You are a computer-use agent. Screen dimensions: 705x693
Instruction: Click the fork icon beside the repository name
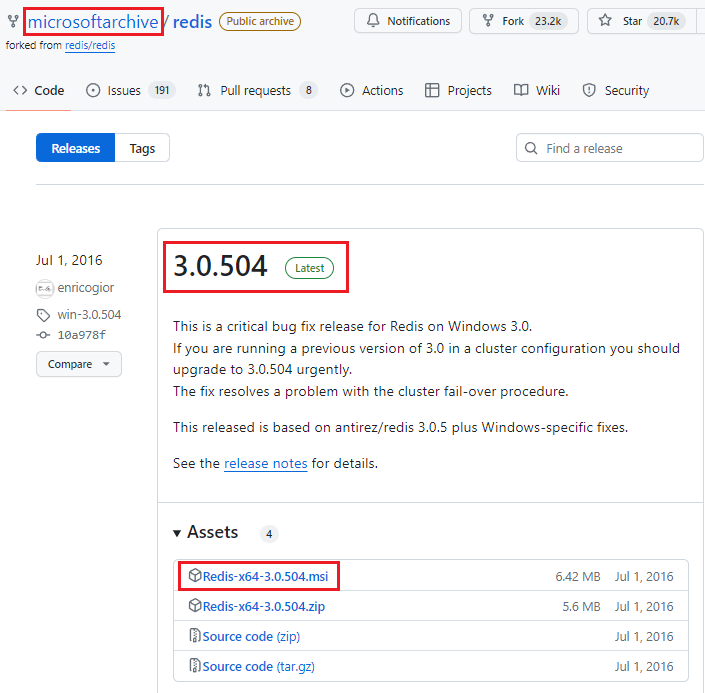[x=13, y=21]
